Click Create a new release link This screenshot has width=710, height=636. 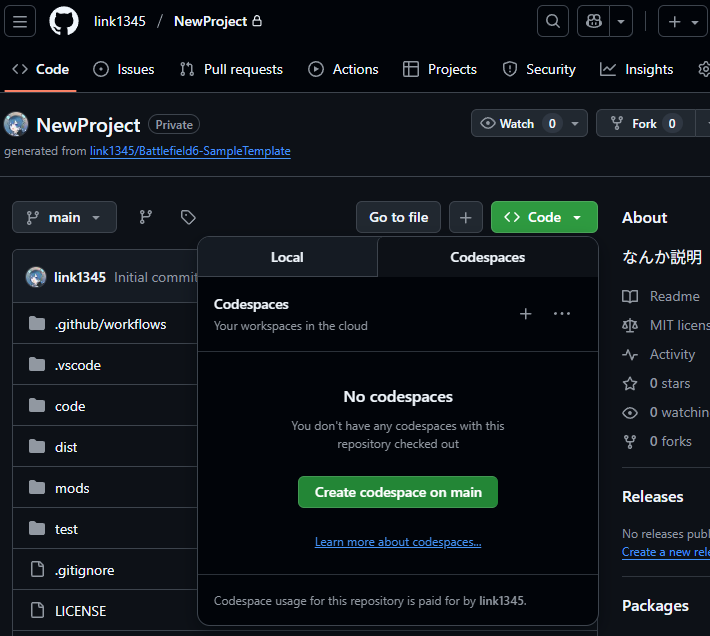(x=666, y=552)
